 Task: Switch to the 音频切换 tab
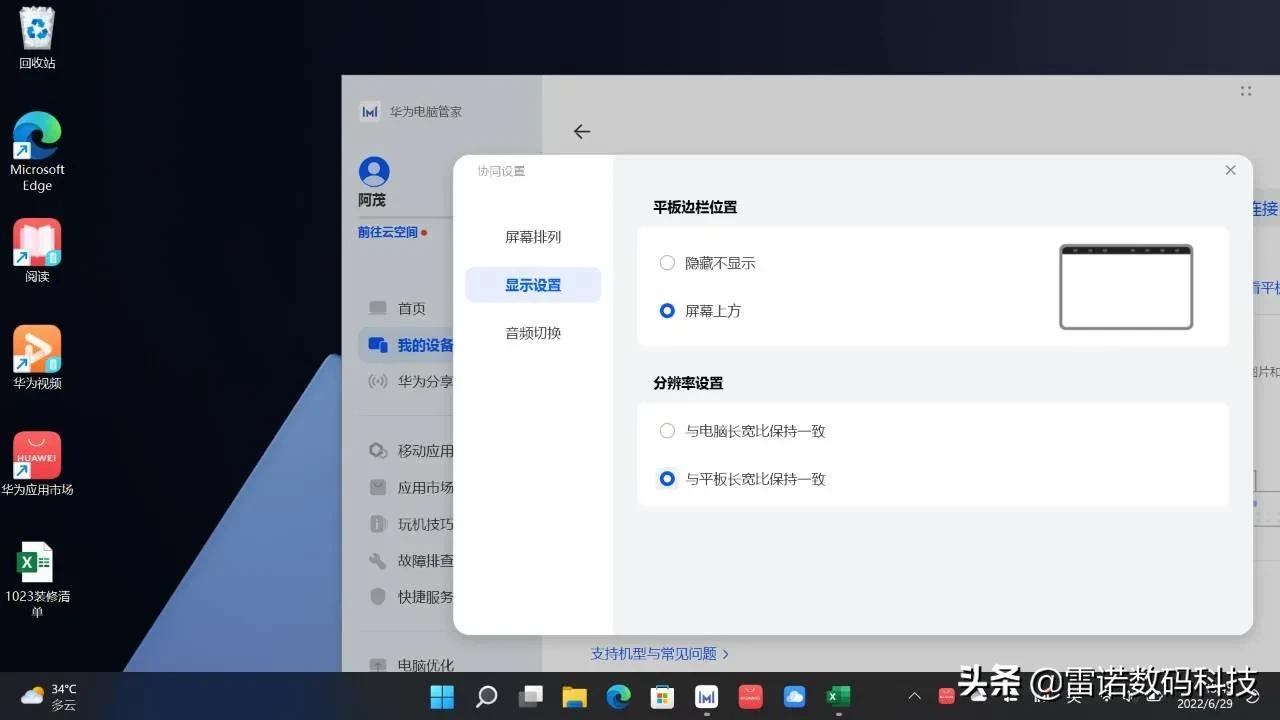(532, 333)
